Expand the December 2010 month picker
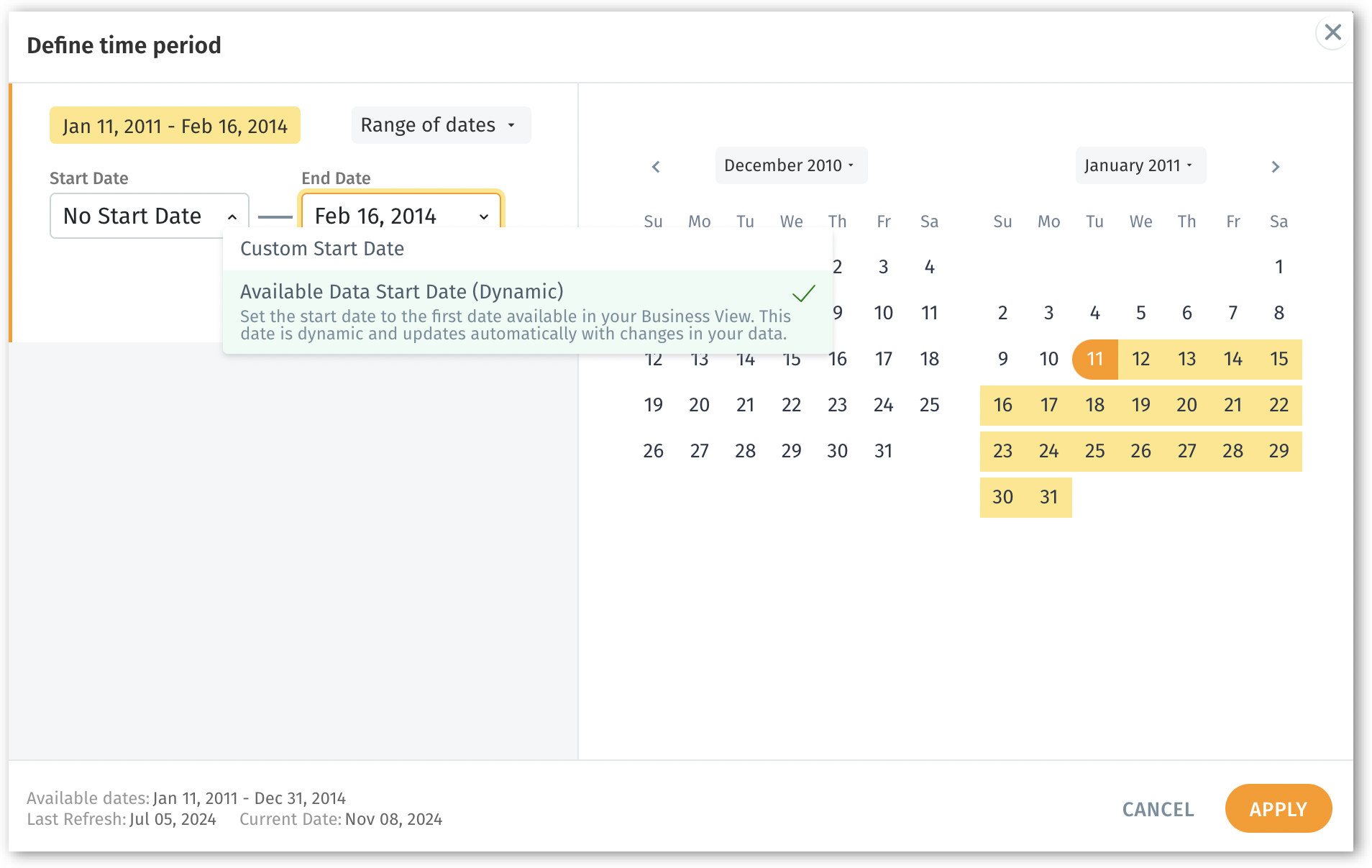 click(790, 165)
